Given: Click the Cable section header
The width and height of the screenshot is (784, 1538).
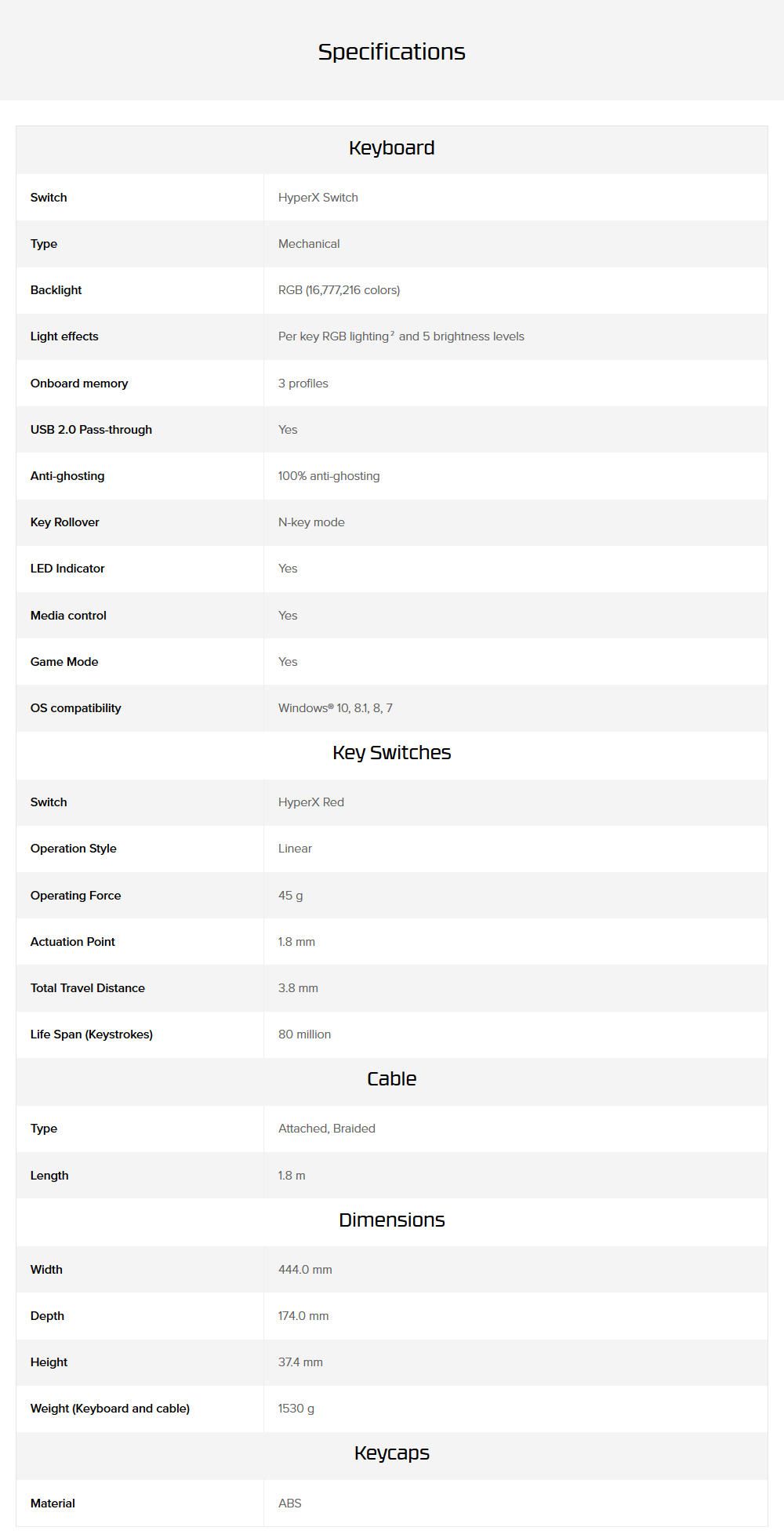Looking at the screenshot, I should coord(391,1079).
